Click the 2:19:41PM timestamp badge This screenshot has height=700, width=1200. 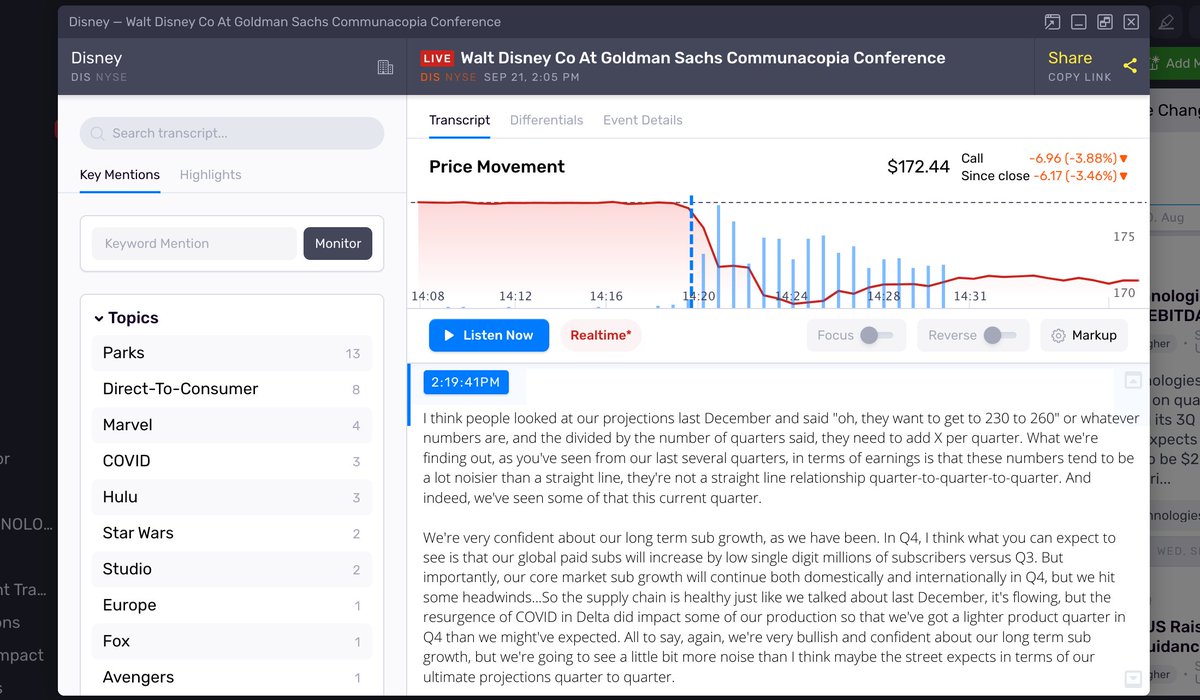click(x=466, y=381)
